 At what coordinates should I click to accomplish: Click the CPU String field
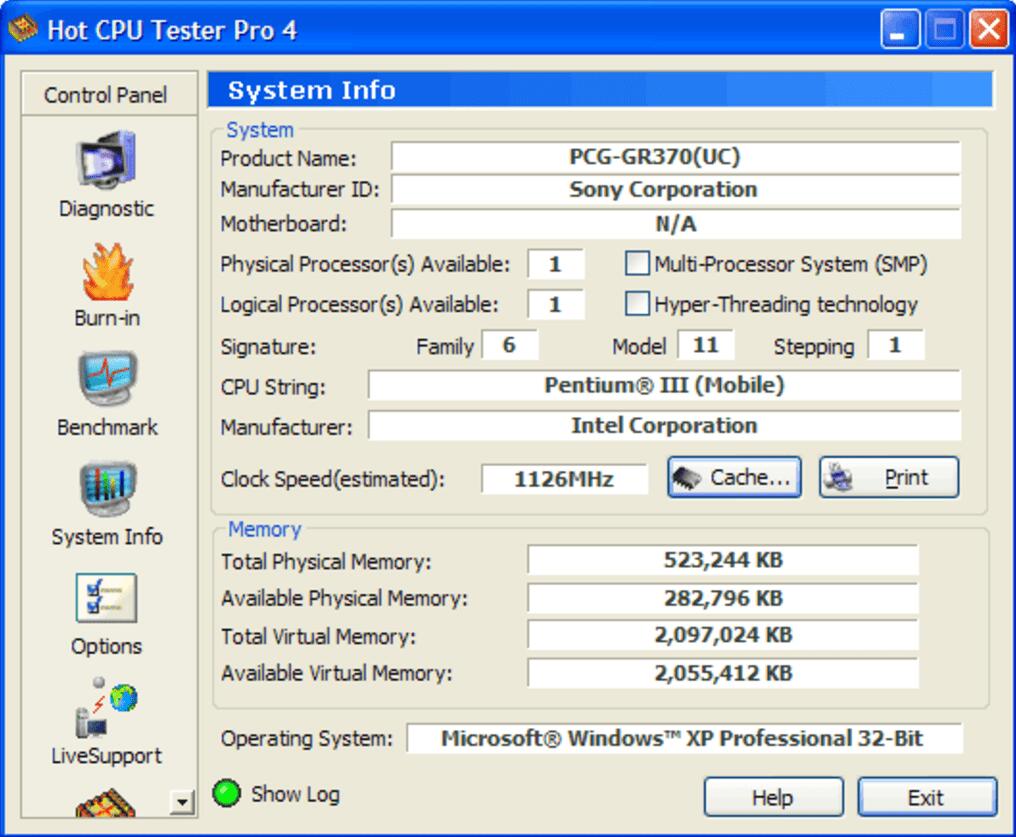click(663, 385)
